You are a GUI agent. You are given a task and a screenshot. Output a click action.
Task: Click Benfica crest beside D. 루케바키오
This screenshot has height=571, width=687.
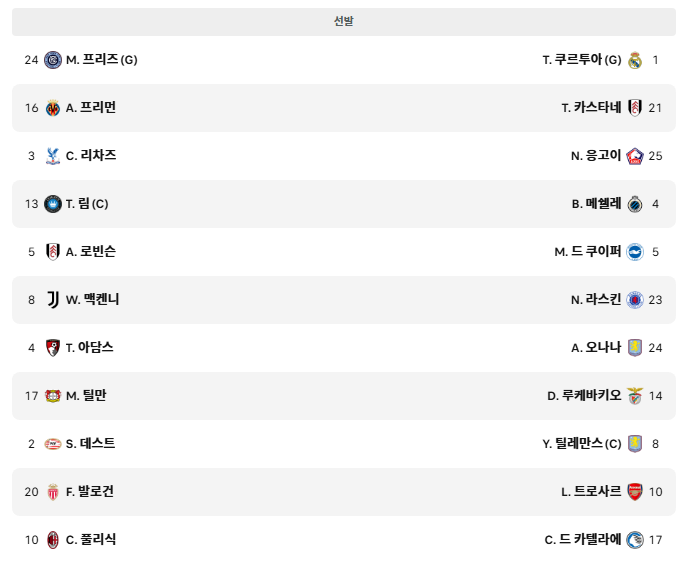pos(635,396)
